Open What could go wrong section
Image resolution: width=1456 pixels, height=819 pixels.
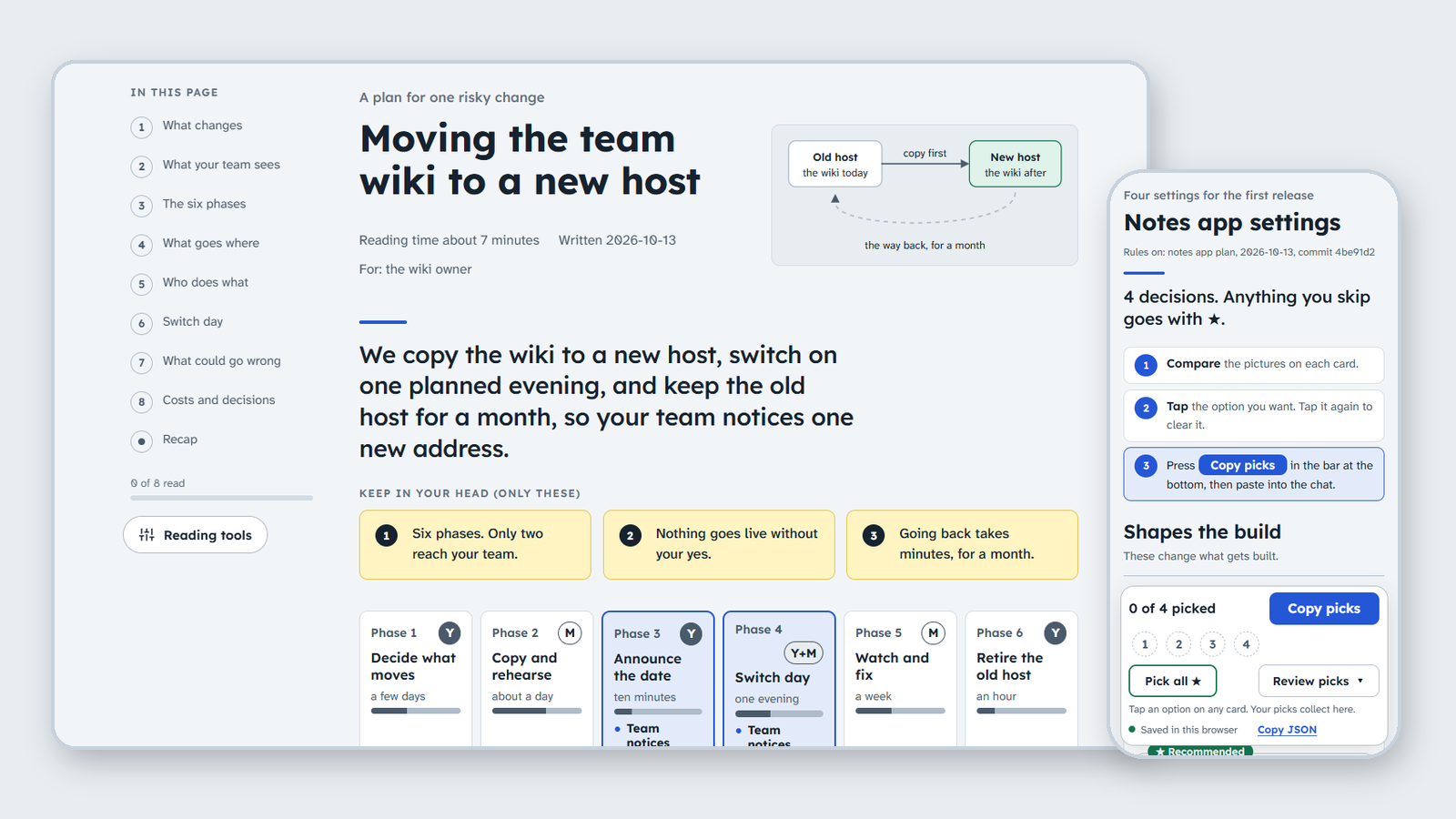pos(221,360)
